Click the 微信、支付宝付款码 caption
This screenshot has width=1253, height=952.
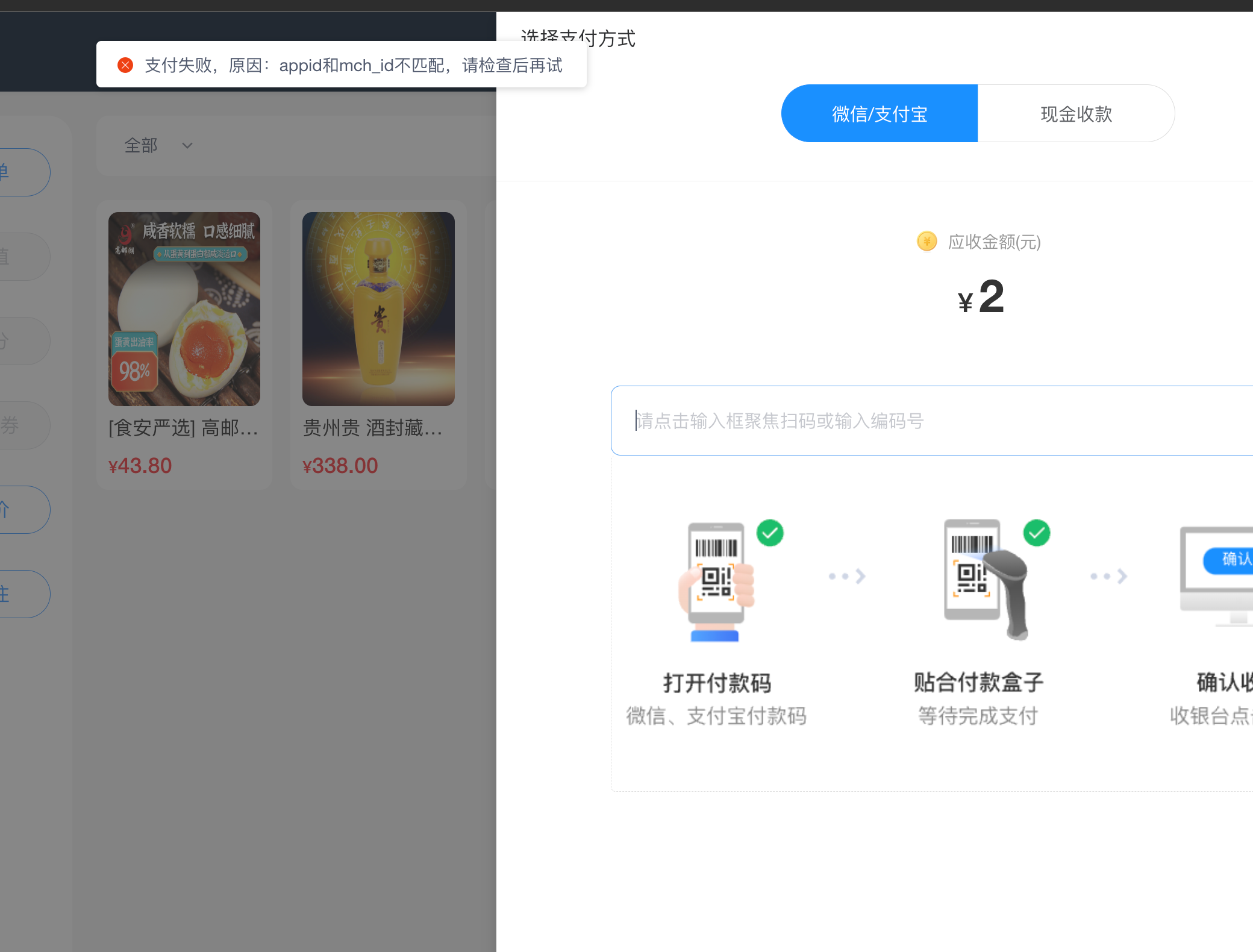716,716
